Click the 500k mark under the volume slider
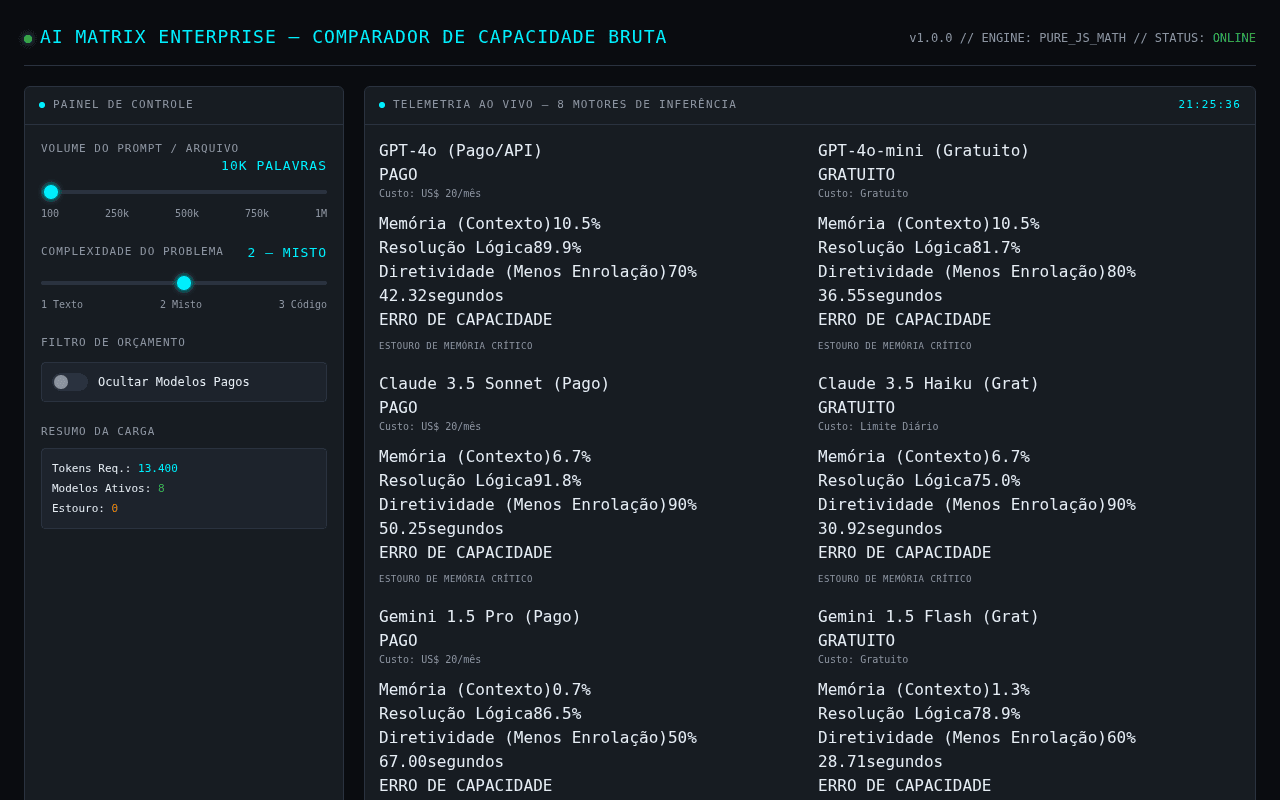This screenshot has width=1280, height=800. [187, 213]
